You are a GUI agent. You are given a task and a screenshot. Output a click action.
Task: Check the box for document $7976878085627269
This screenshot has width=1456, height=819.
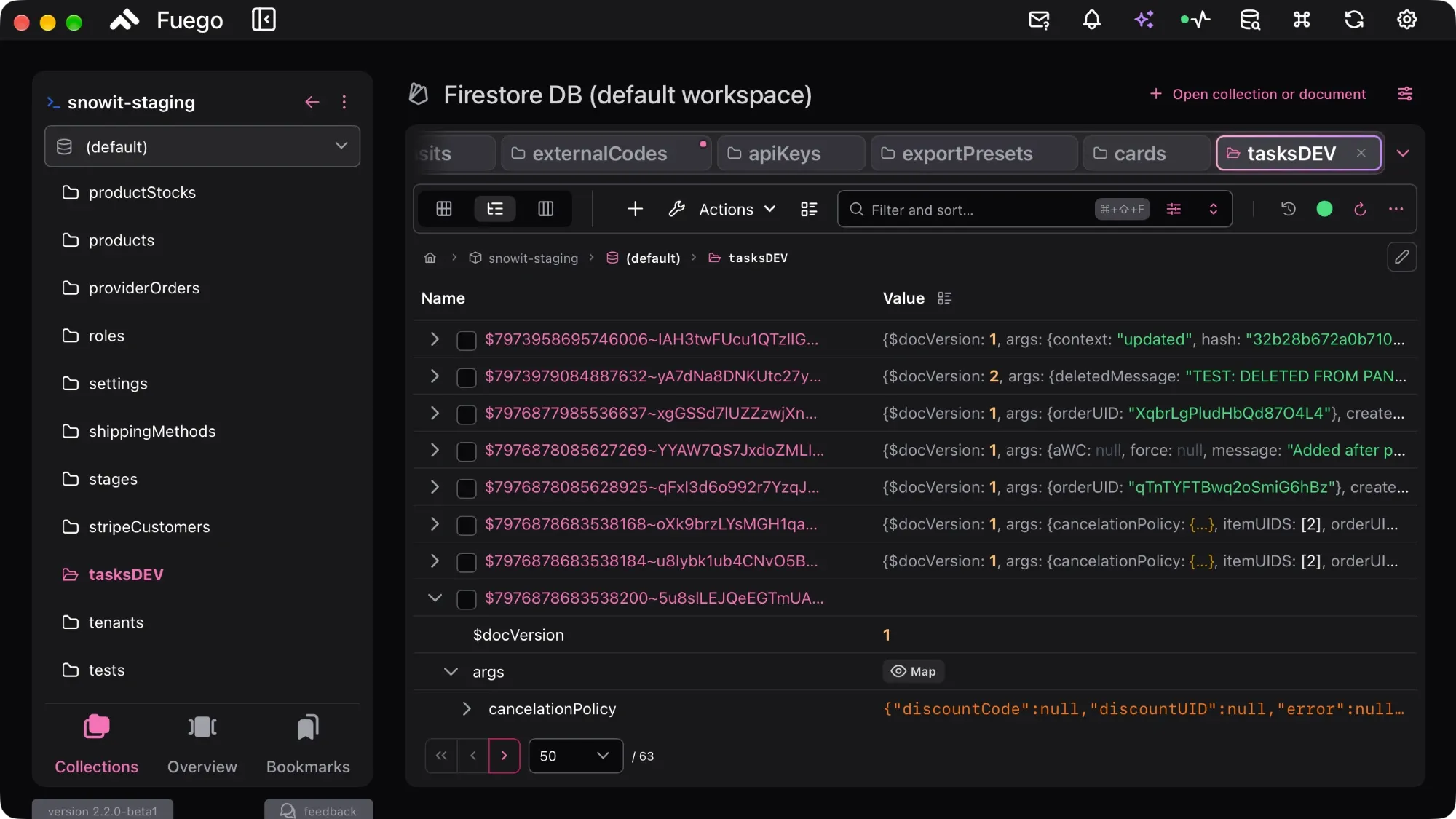(x=466, y=451)
